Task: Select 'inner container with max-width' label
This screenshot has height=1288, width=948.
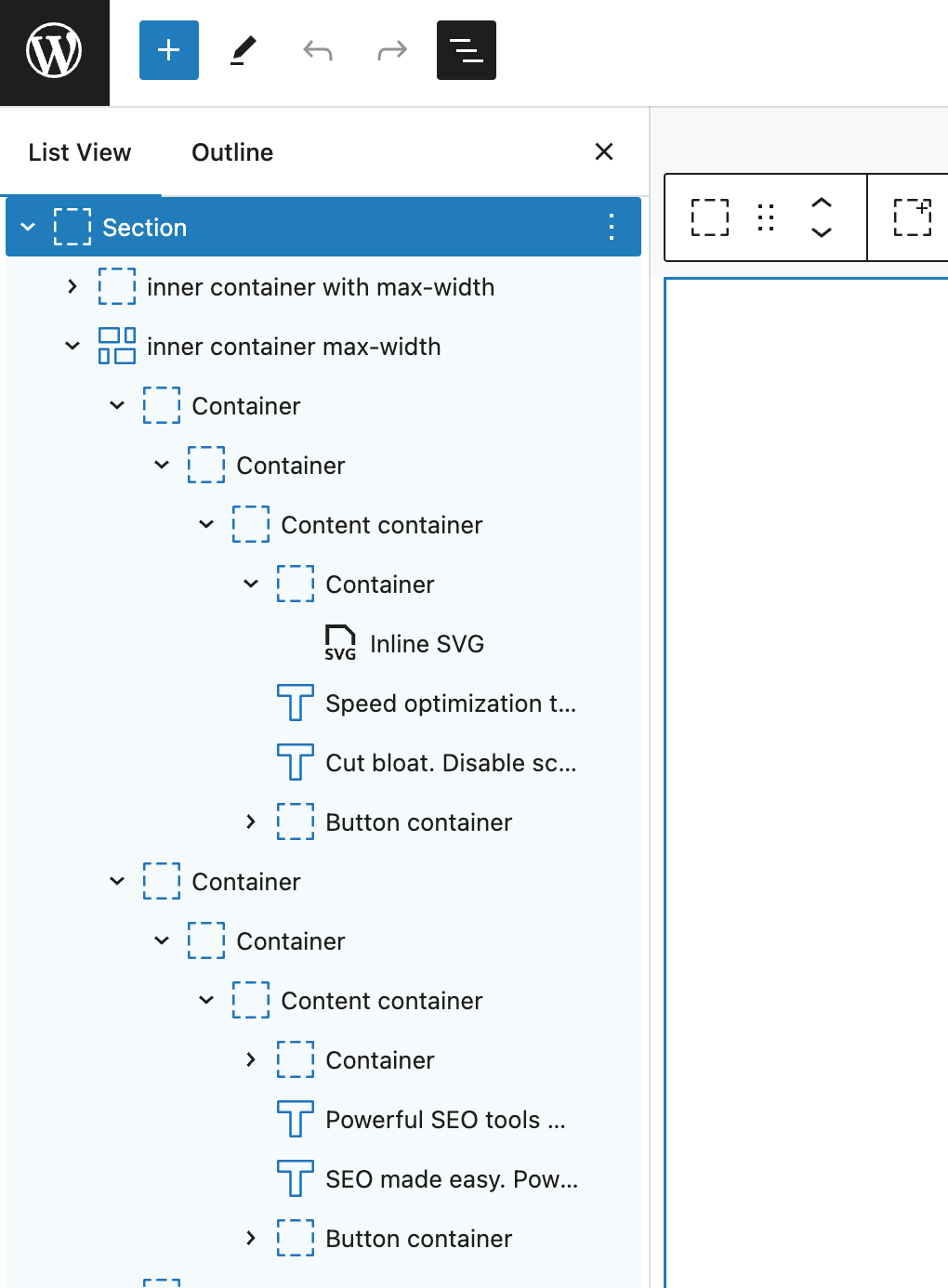Action: 321,287
